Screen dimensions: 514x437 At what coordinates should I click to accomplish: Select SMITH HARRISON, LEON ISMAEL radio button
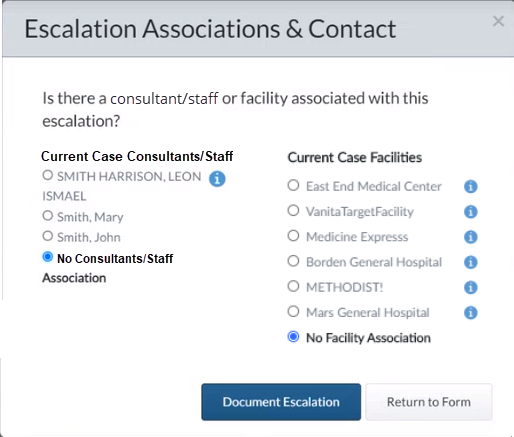[x=48, y=175]
